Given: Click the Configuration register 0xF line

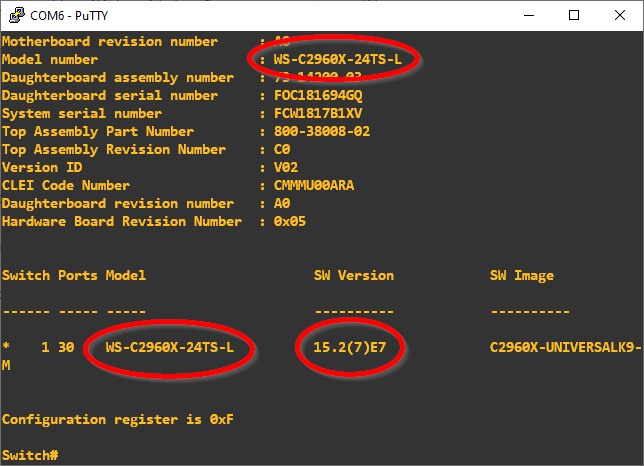Looking at the screenshot, I should tap(118, 419).
